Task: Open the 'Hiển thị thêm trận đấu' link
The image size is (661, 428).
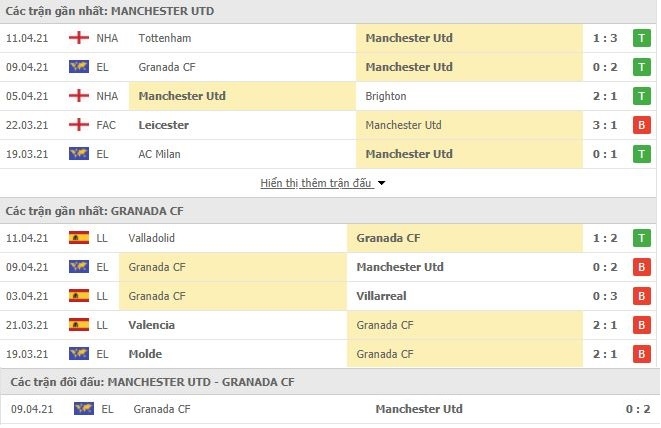Action: pos(316,183)
